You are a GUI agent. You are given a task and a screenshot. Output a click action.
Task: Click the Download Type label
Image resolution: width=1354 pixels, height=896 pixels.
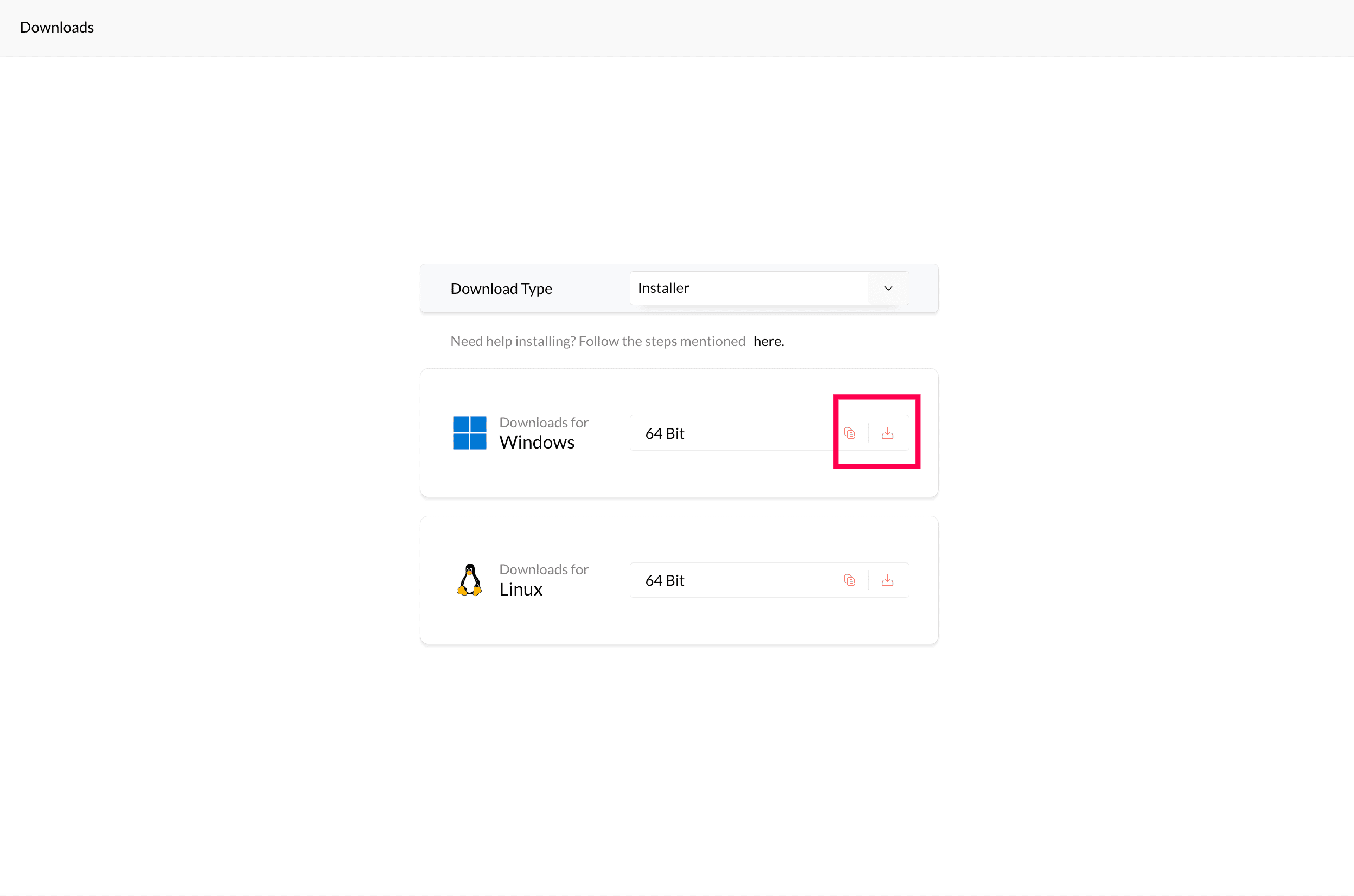click(x=501, y=289)
